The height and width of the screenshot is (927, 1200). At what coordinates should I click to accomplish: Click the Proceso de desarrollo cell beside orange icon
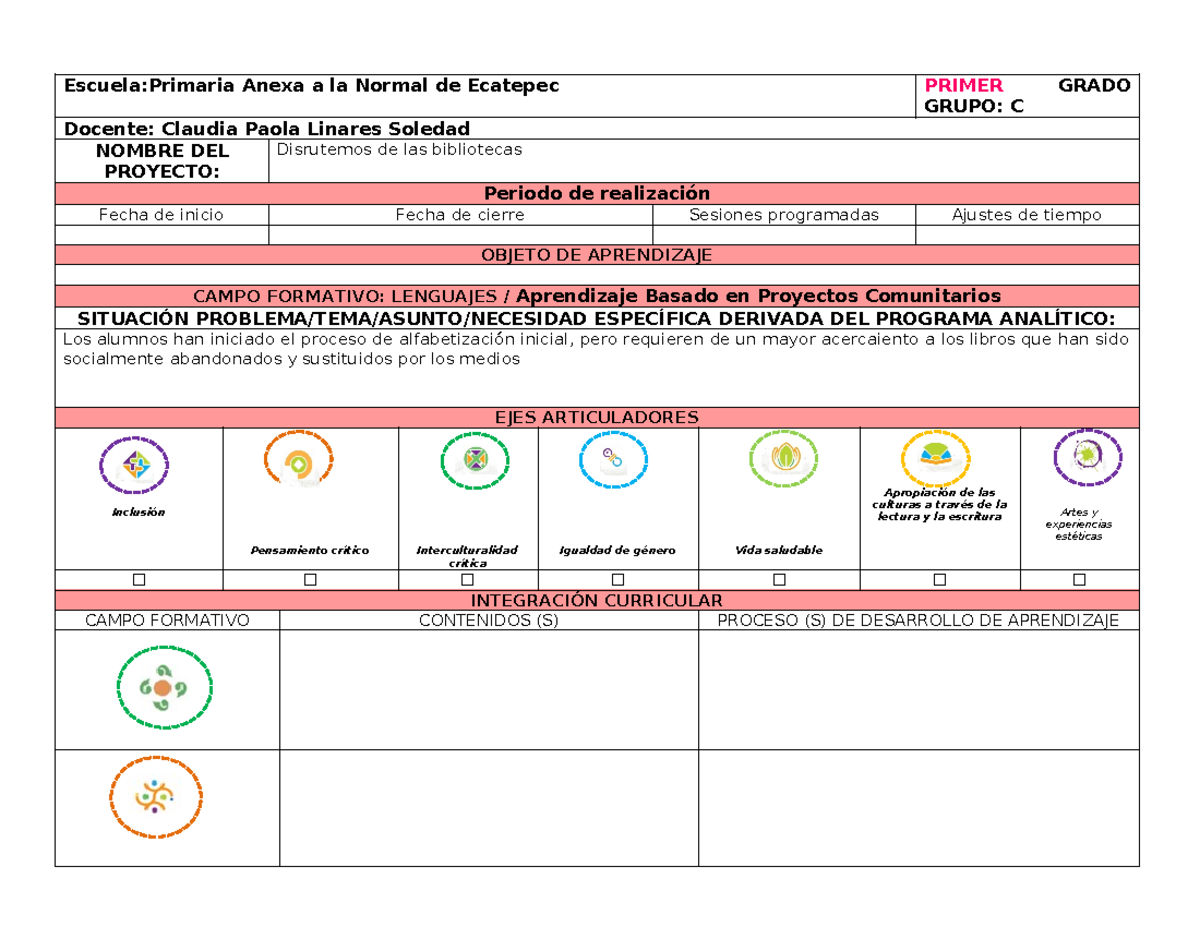point(919,807)
